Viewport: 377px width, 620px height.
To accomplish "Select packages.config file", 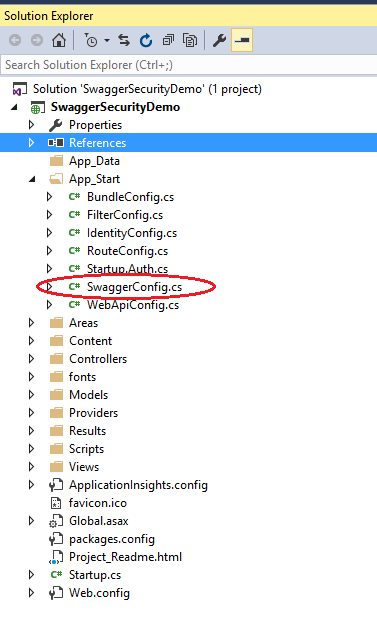I will point(112,539).
